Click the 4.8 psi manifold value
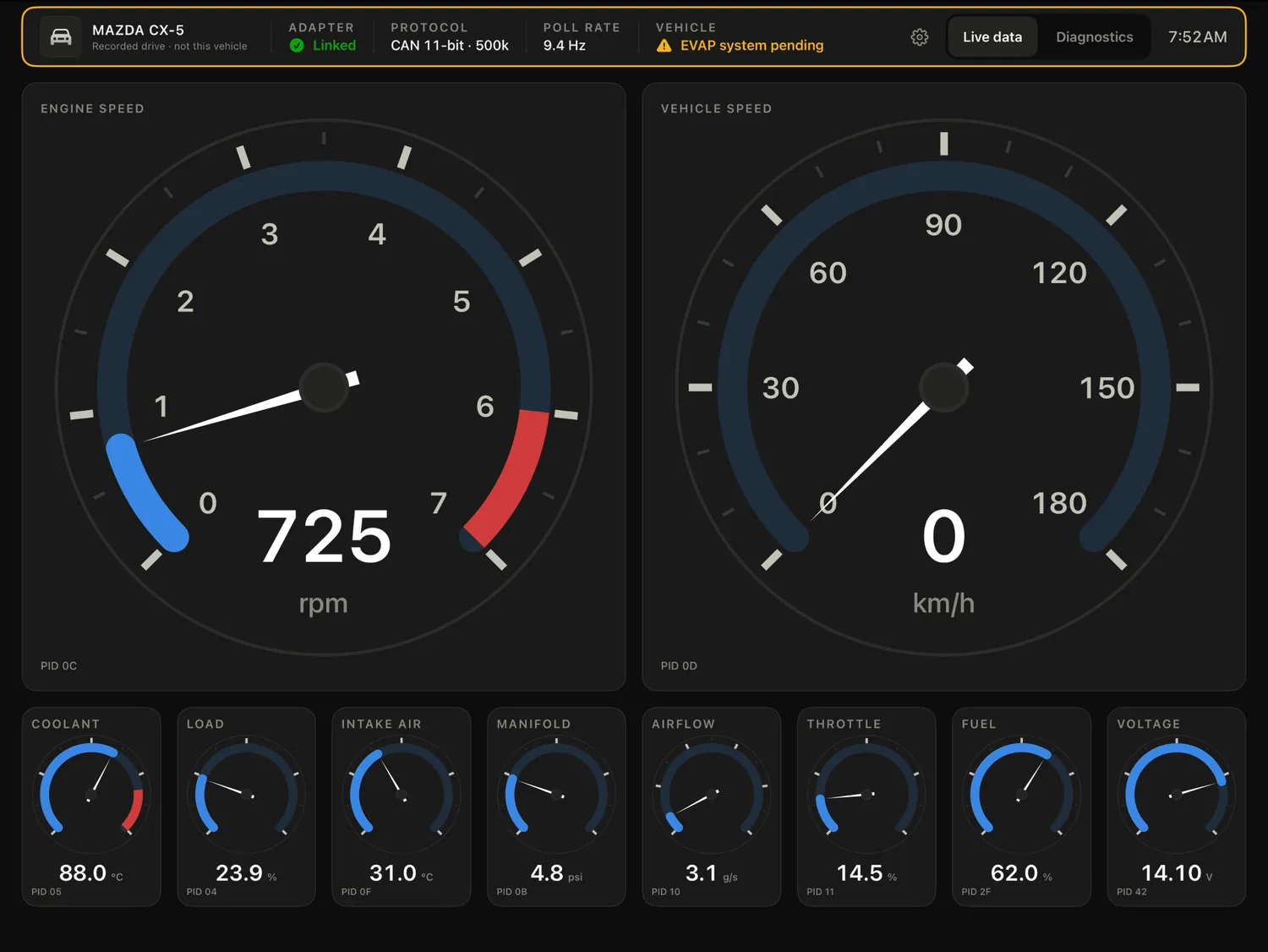 (556, 873)
